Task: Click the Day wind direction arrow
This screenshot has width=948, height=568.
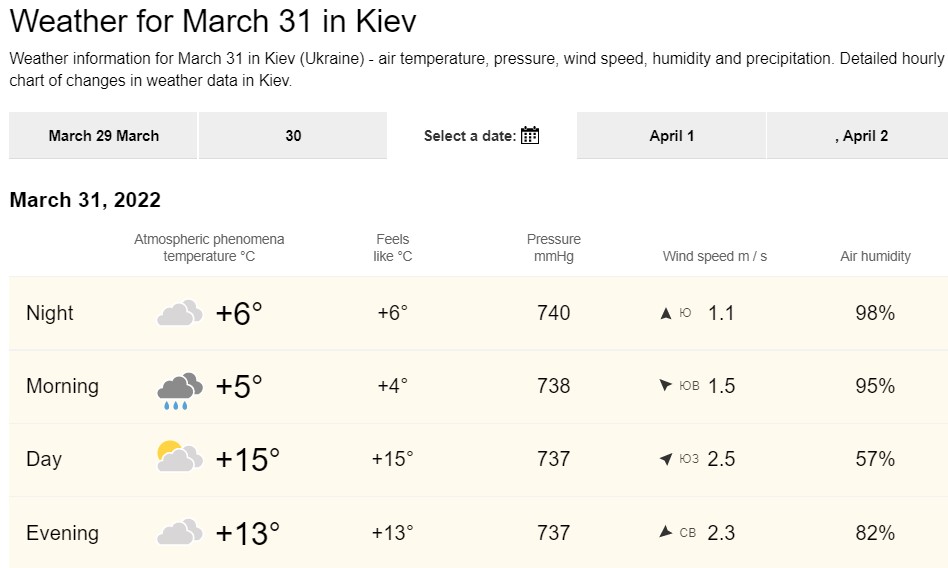Action: 666,459
